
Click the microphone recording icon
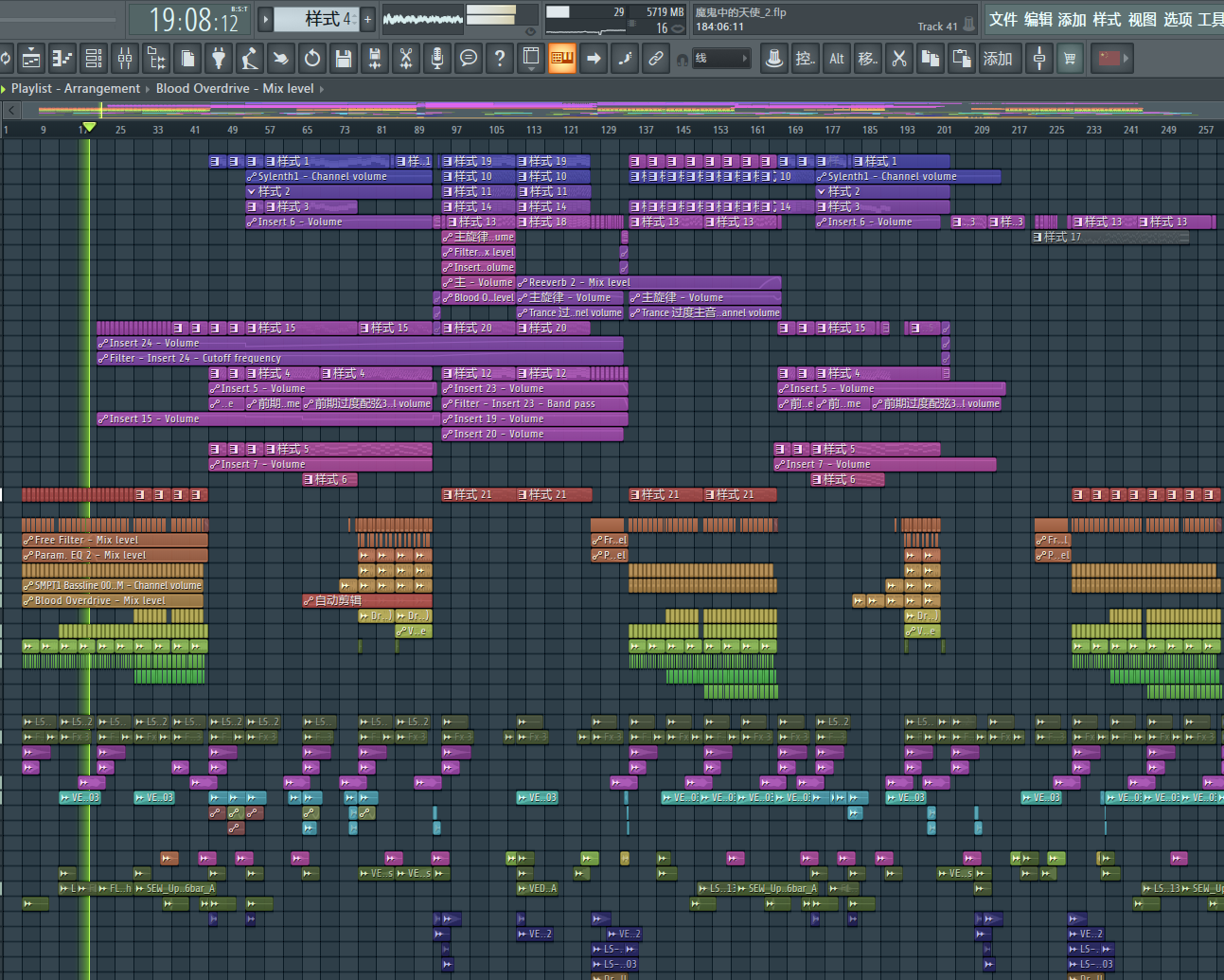[x=437, y=59]
